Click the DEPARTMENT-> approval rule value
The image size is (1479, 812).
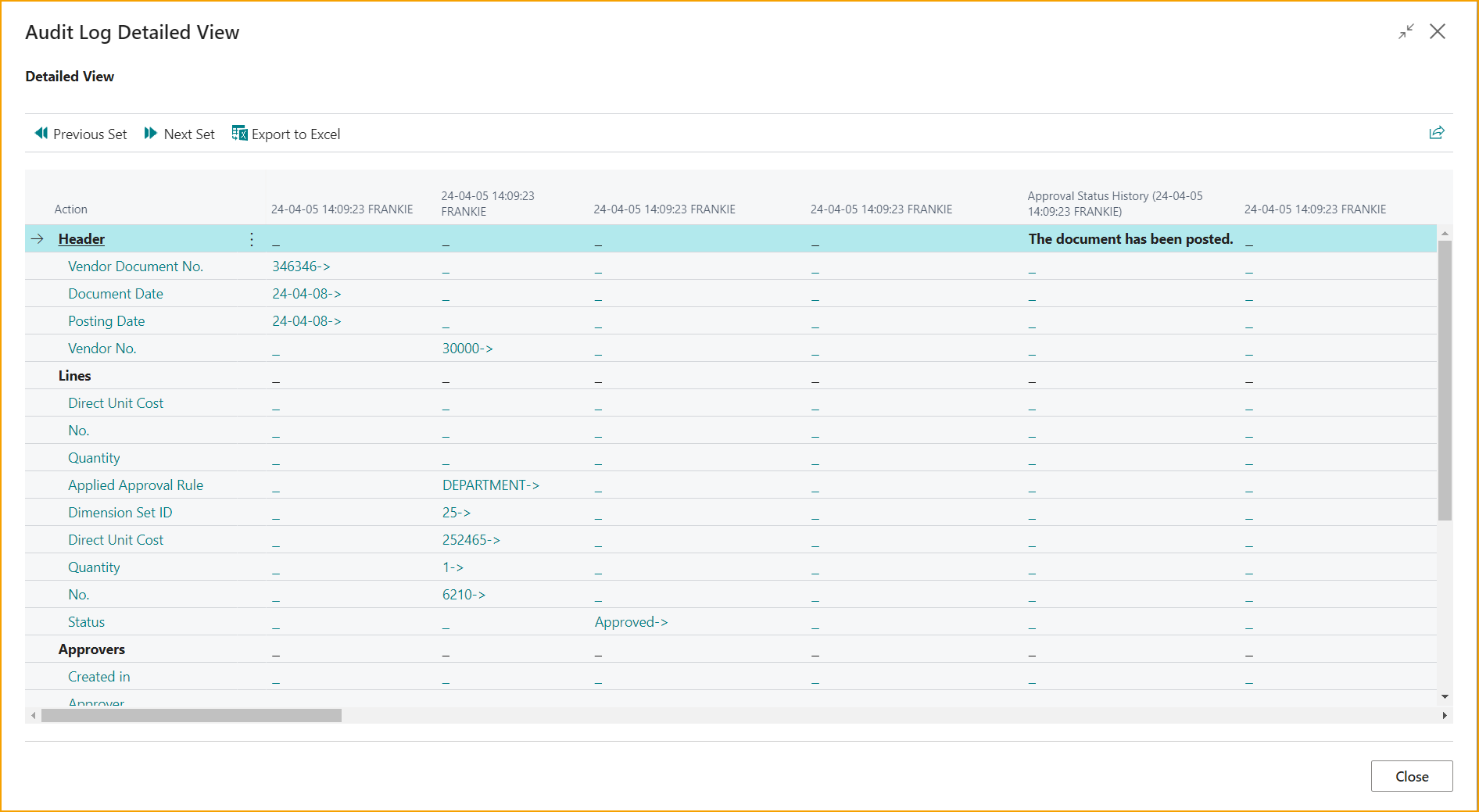pos(490,485)
